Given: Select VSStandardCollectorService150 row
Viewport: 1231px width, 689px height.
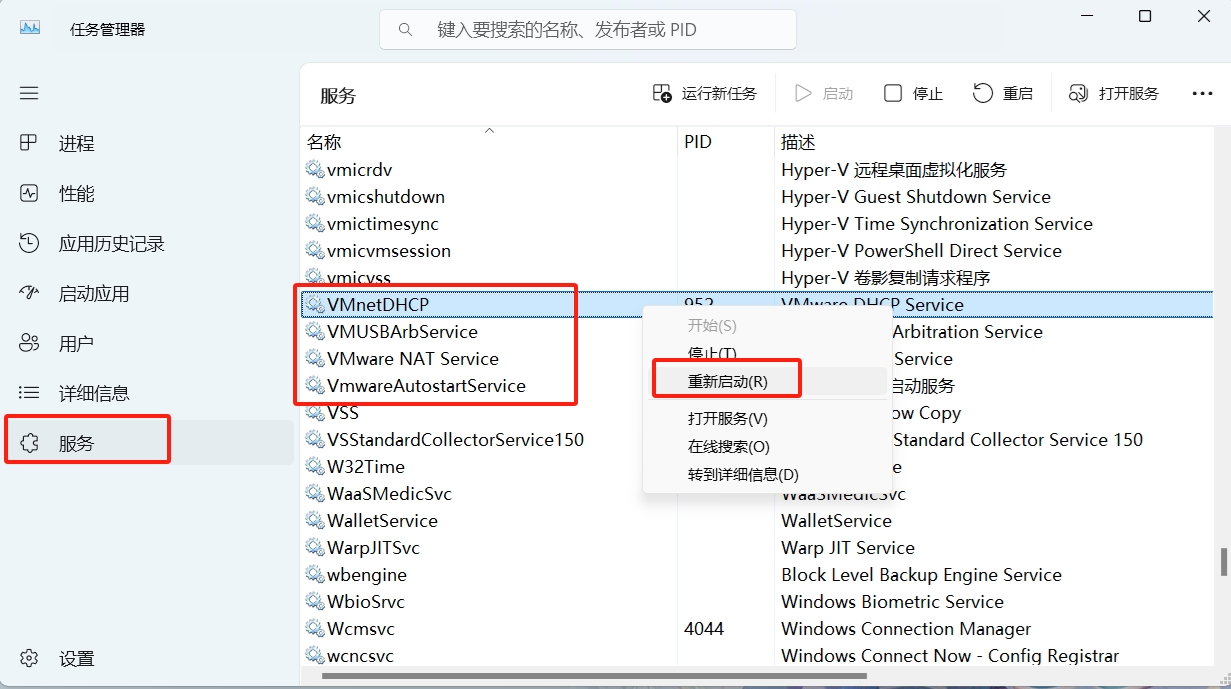Looking at the screenshot, I should click(756, 440).
